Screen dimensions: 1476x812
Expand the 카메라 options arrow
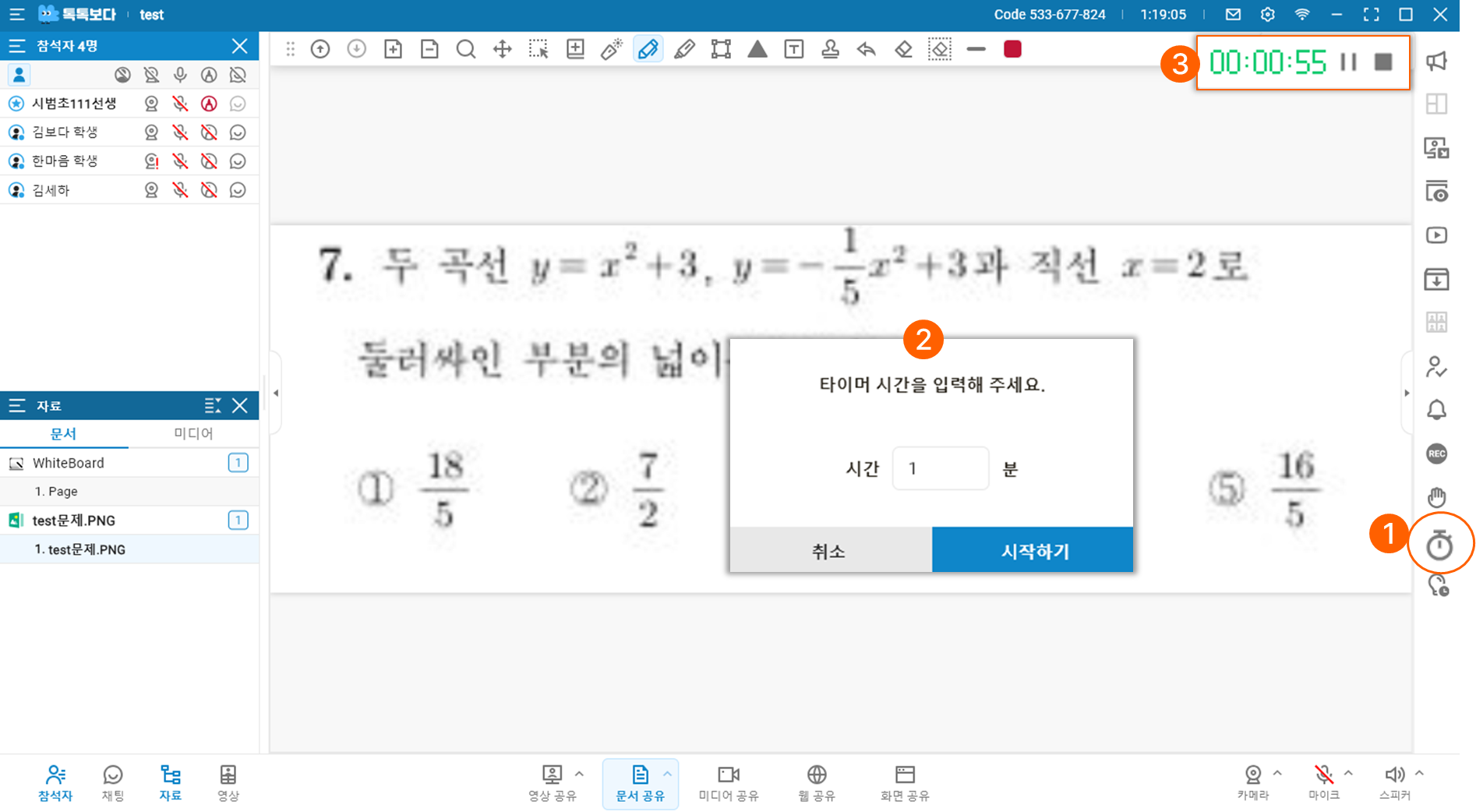coord(1277,773)
